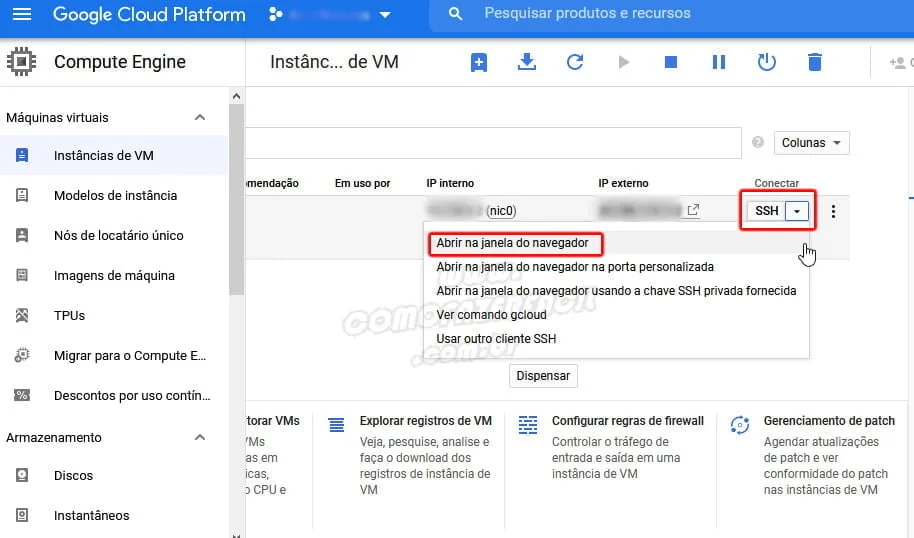
Task: Click the import VM download icon
Action: (527, 62)
